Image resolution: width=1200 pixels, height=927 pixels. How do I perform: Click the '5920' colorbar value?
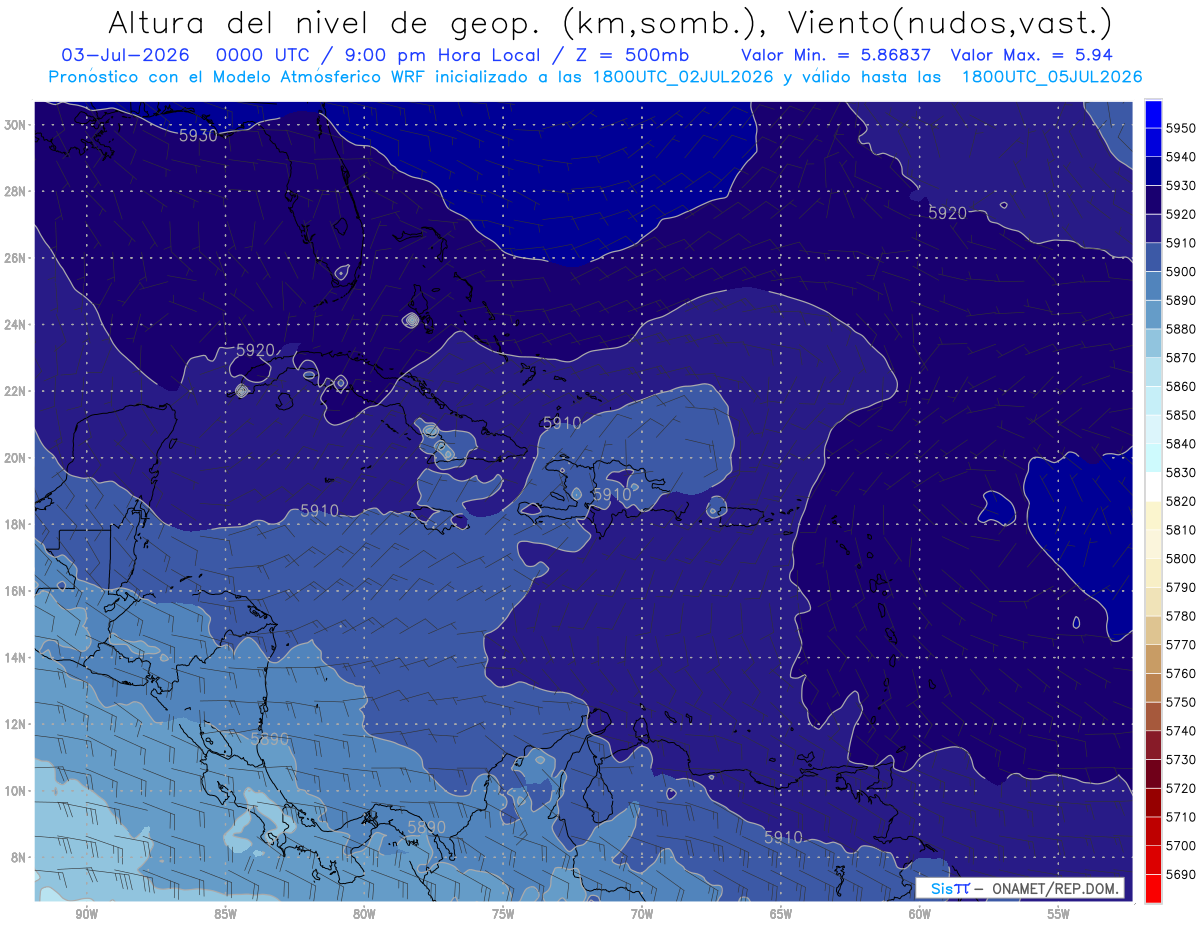click(x=1180, y=214)
